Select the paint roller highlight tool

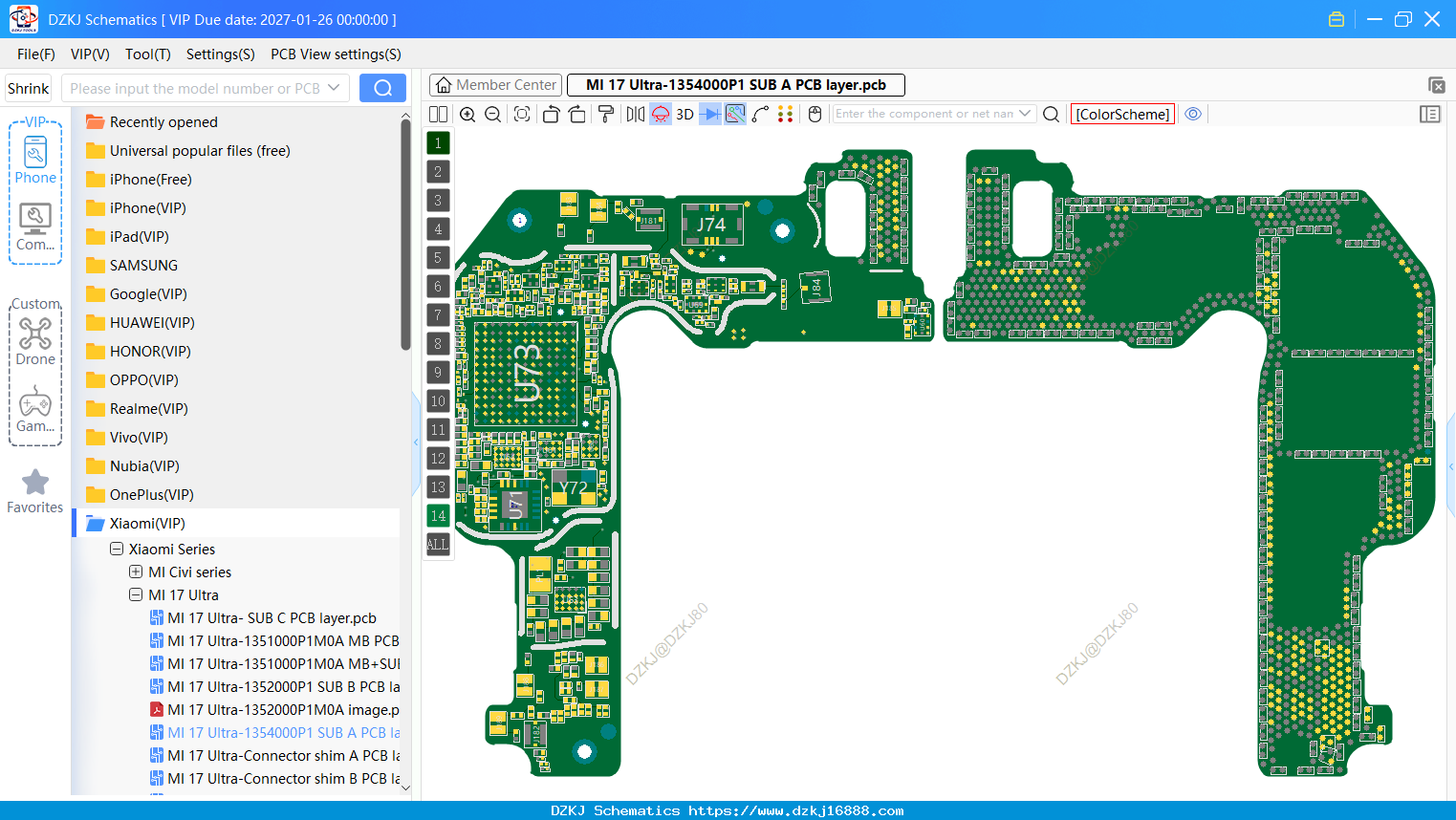click(x=606, y=115)
